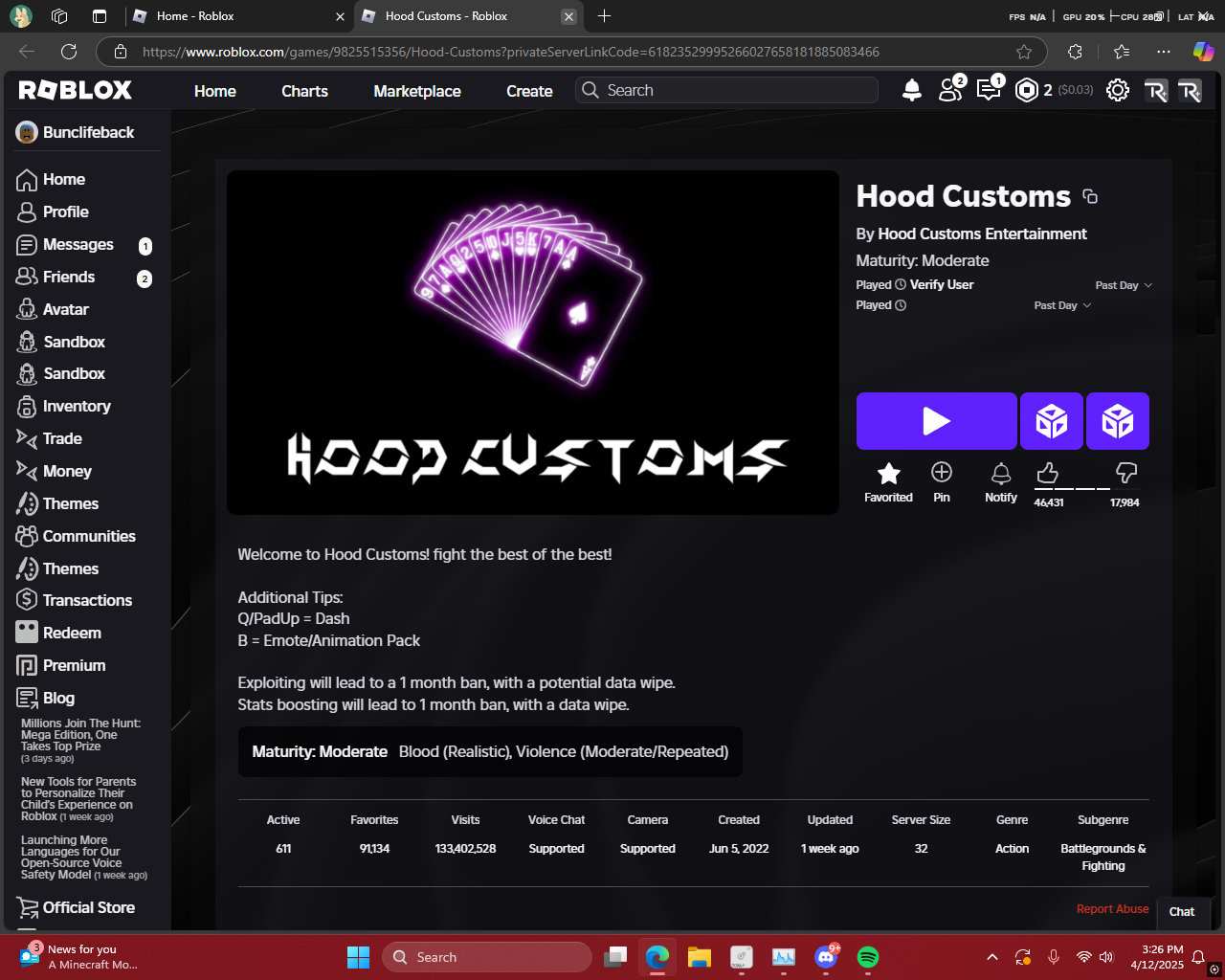Open Charts in top navigation

[304, 91]
